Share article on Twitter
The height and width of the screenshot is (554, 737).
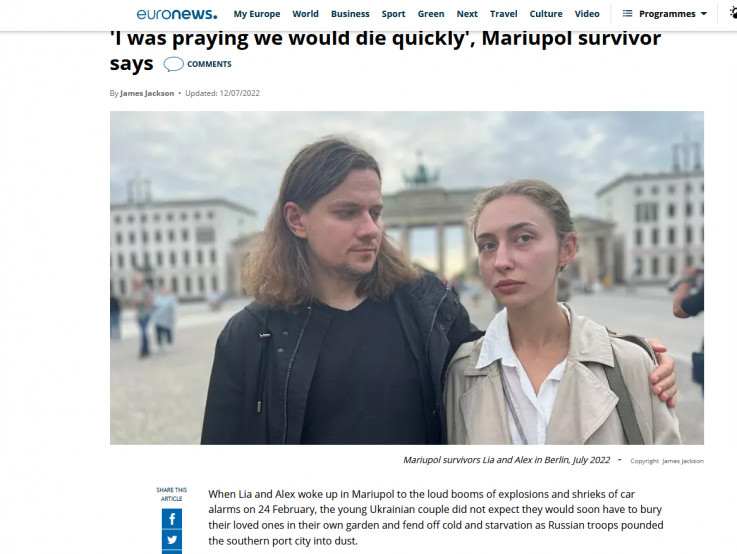[172, 539]
